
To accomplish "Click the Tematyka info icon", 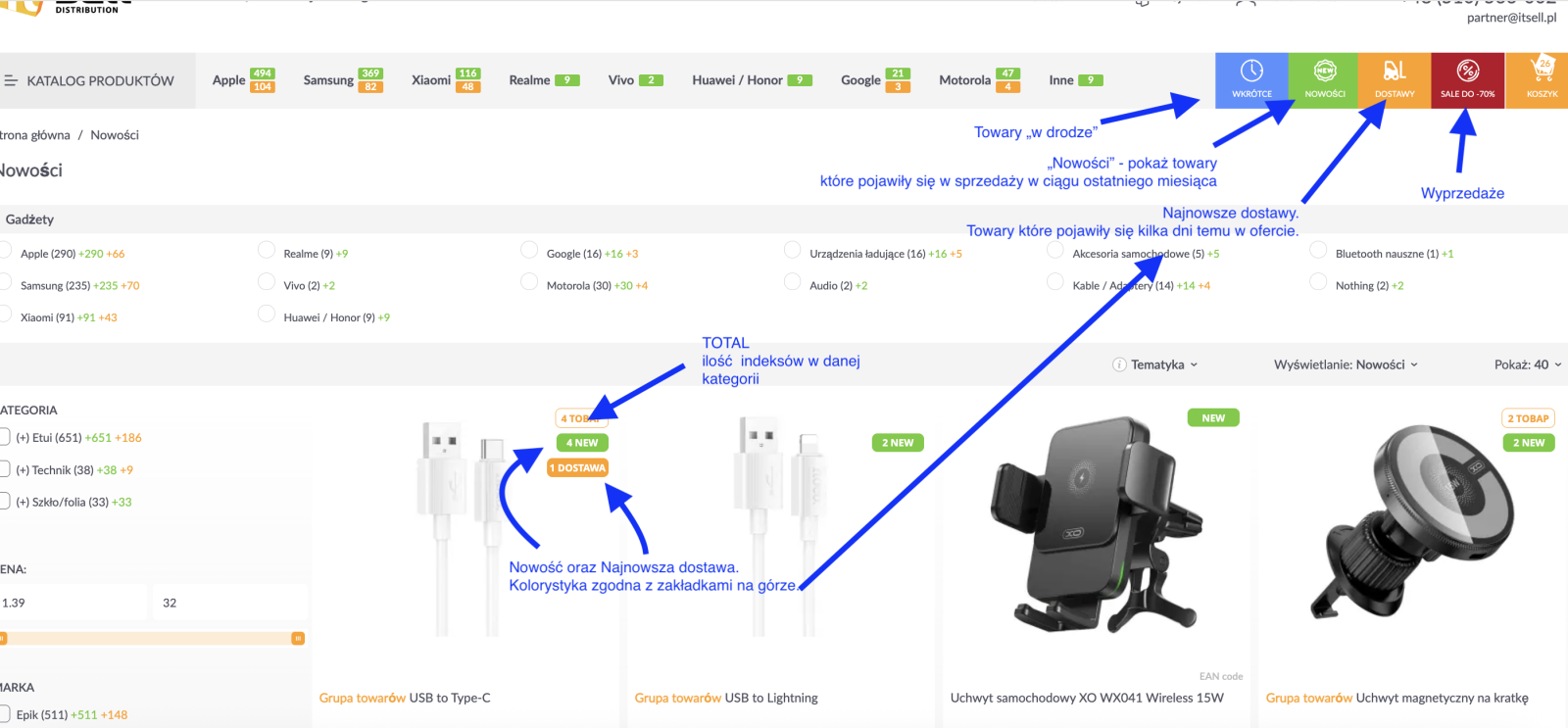I will click(1119, 364).
